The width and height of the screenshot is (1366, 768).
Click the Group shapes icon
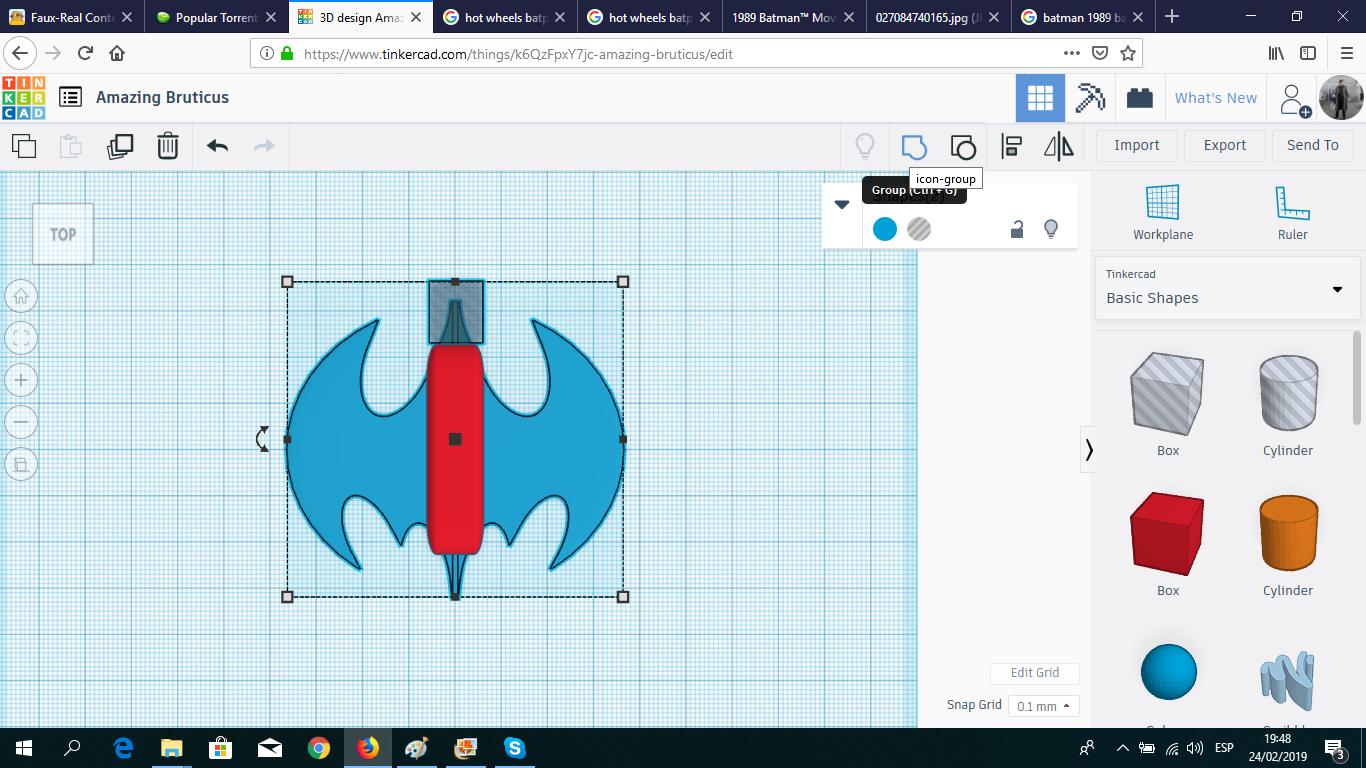pos(913,146)
